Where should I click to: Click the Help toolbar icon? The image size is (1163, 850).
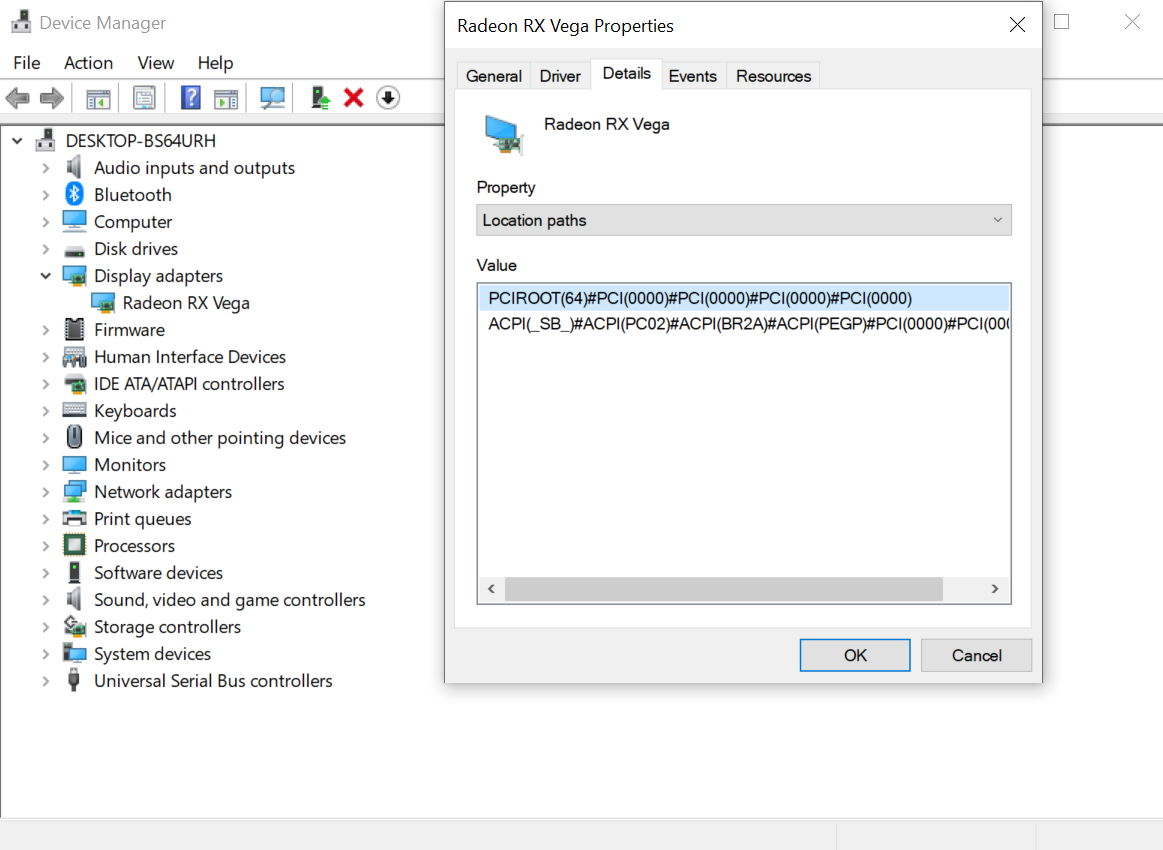click(x=190, y=97)
